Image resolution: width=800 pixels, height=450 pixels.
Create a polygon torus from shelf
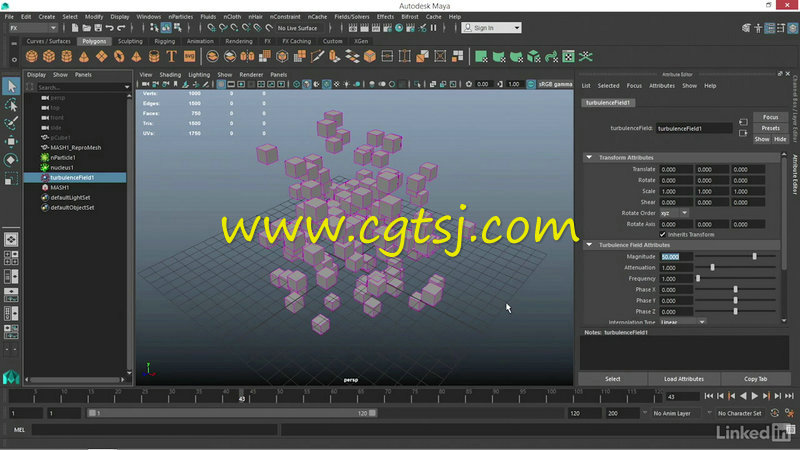[119, 57]
